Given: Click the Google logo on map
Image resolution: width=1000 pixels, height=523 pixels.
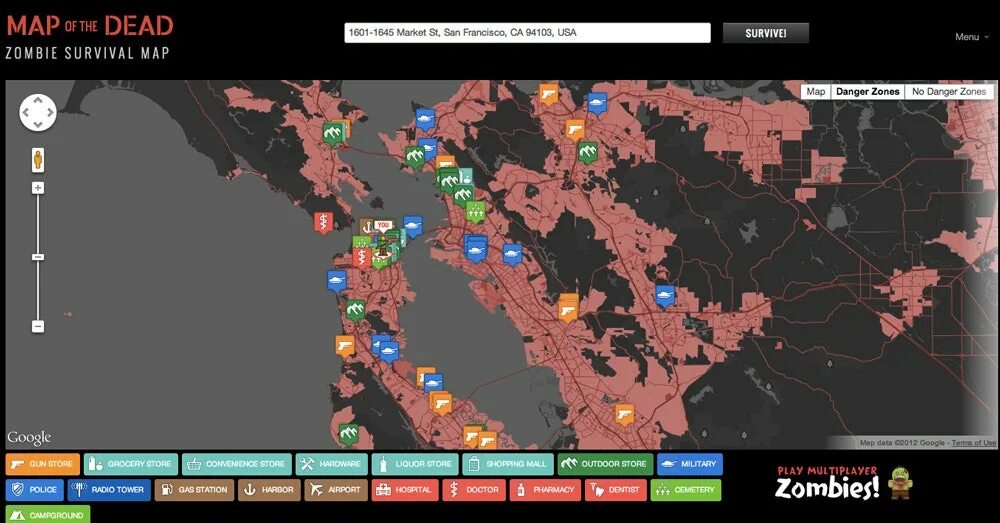Looking at the screenshot, I should [29, 438].
